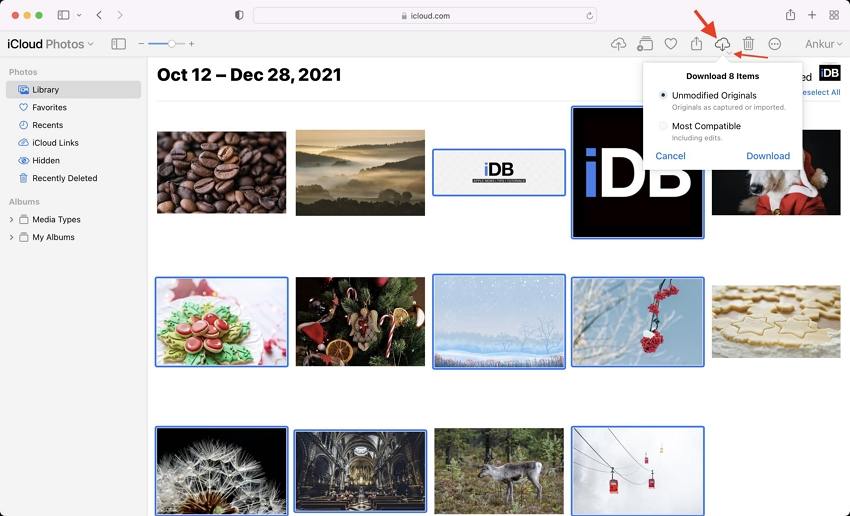Image resolution: width=850 pixels, height=516 pixels.
Task: Toggle the sidebar icon in Photos toolbar
Action: click(118, 44)
